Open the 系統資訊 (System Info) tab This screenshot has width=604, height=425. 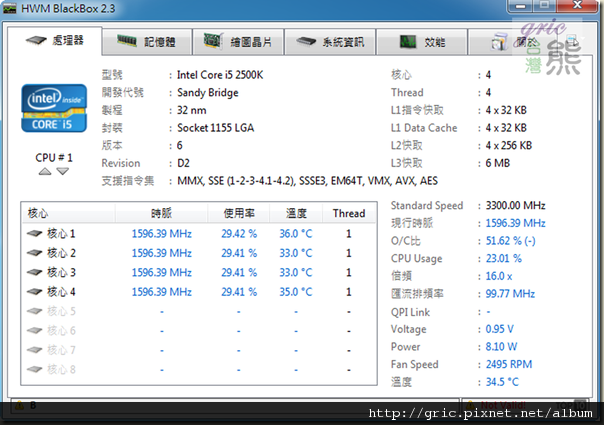pyautogui.click(x=330, y=42)
